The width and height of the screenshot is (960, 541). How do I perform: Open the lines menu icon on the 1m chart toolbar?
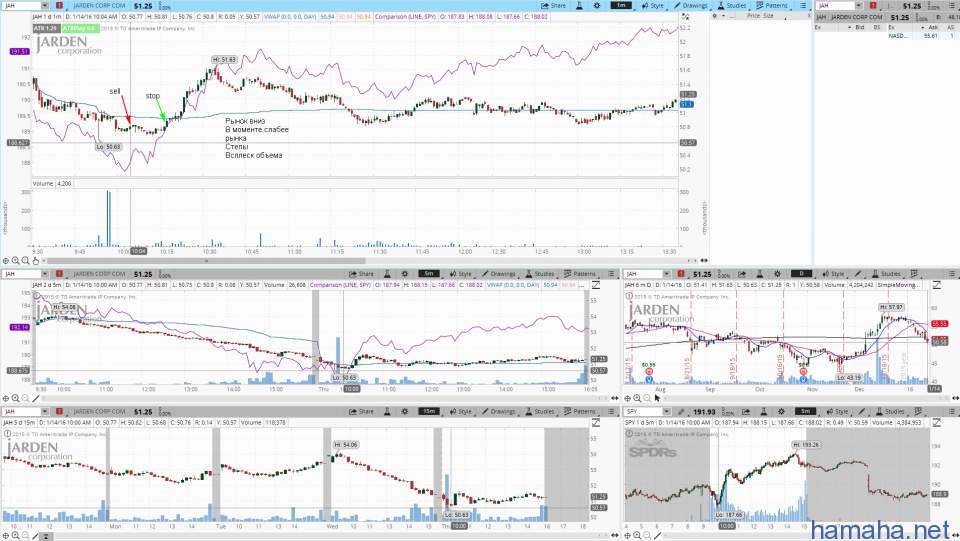[803, 6]
